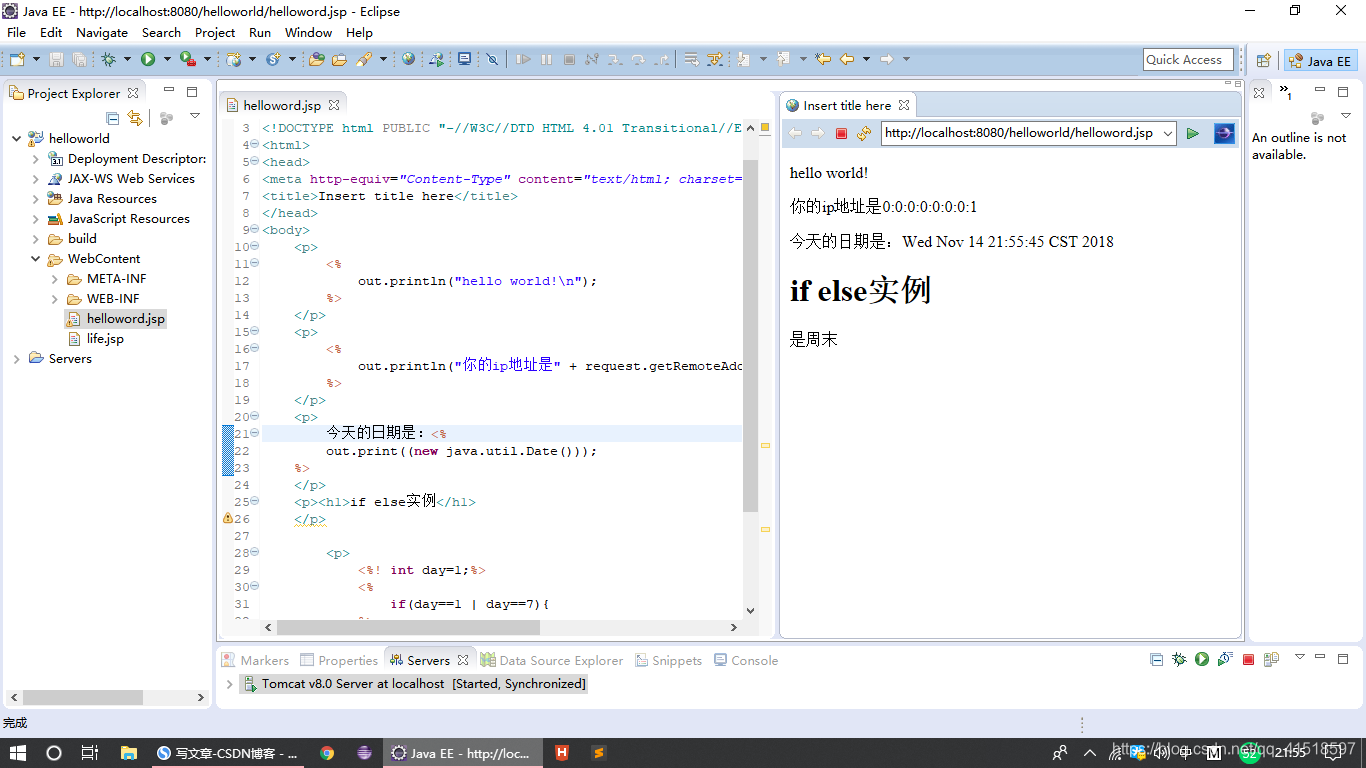Refresh the internal browser page
The image size is (1366, 768).
coord(864,133)
